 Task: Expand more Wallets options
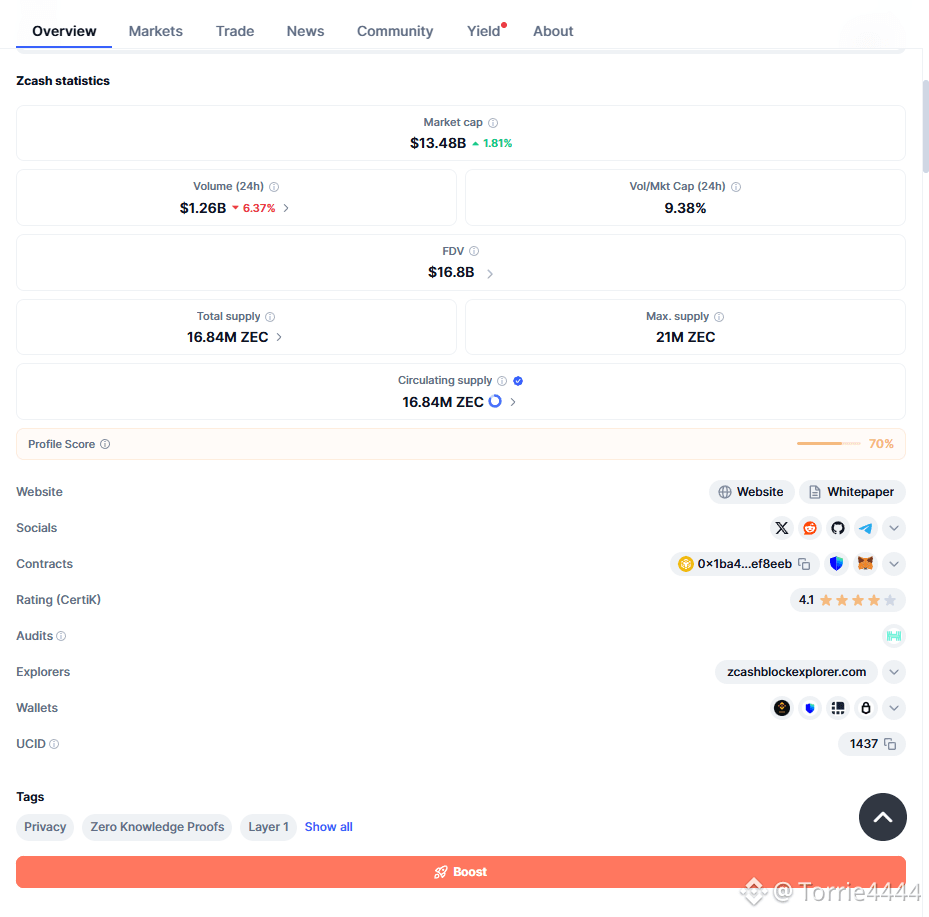click(893, 708)
